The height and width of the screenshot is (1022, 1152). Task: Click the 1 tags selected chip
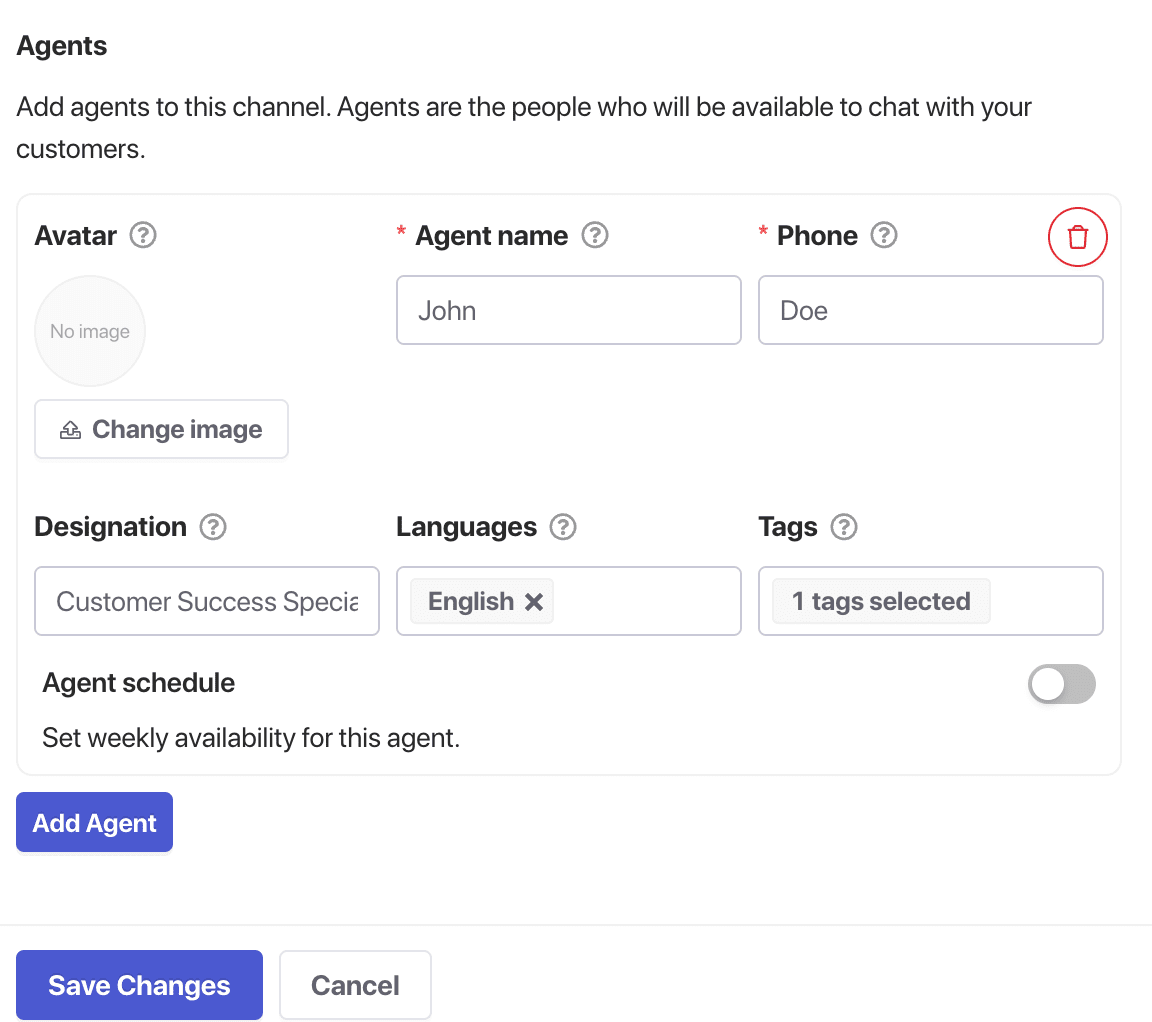pyautogui.click(x=881, y=602)
